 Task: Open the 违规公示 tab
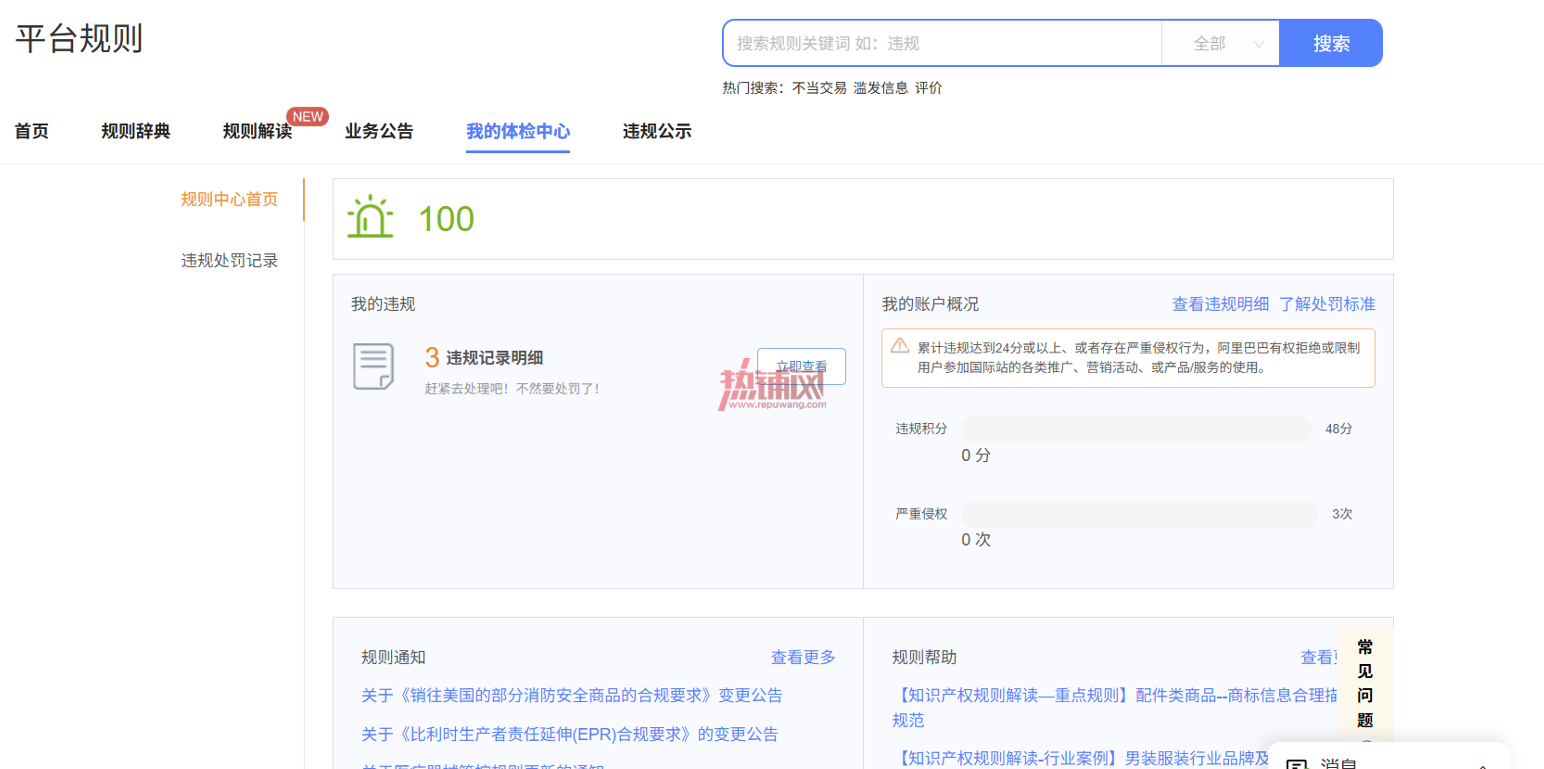[657, 131]
